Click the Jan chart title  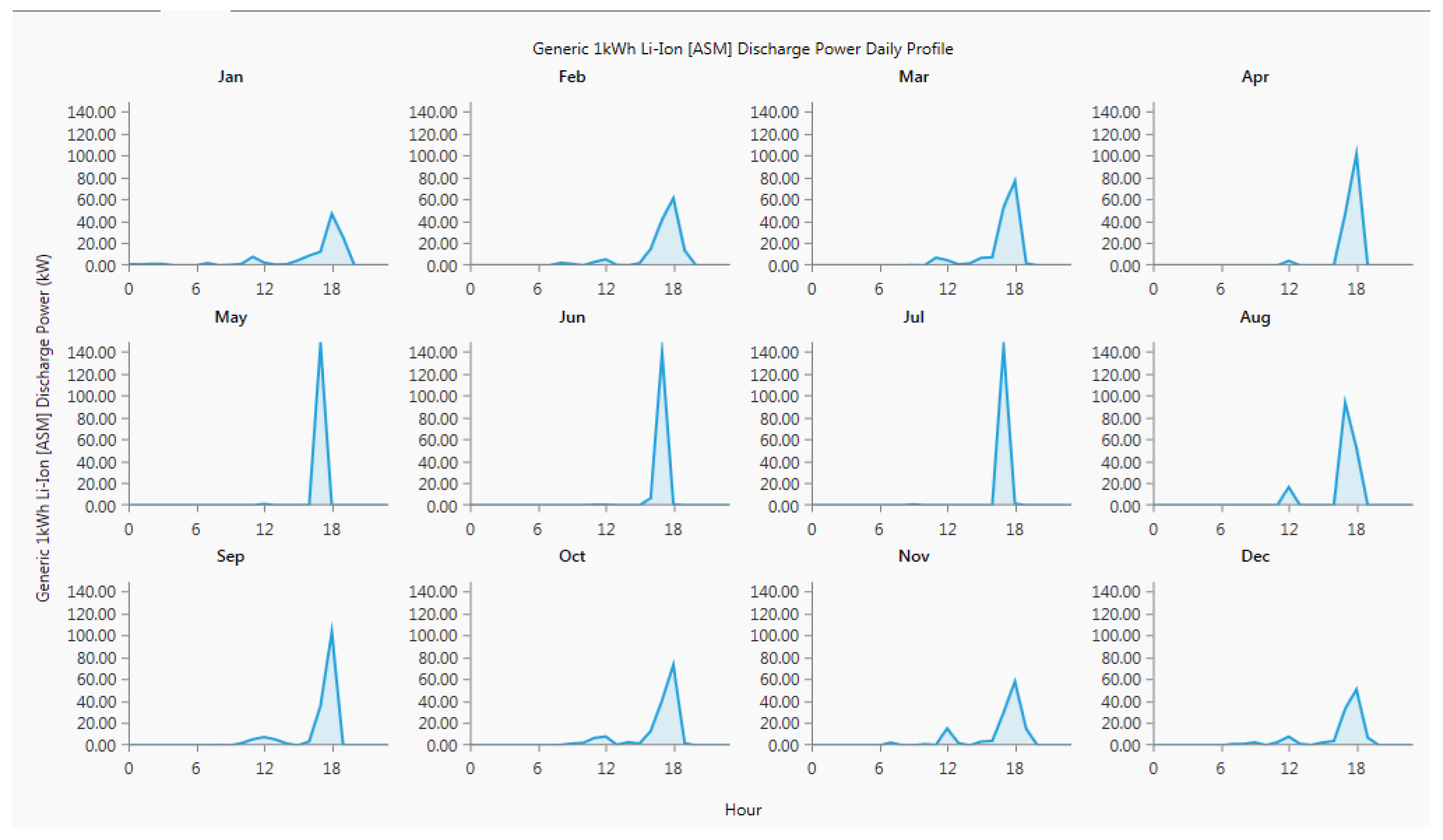pyautogui.click(x=230, y=77)
